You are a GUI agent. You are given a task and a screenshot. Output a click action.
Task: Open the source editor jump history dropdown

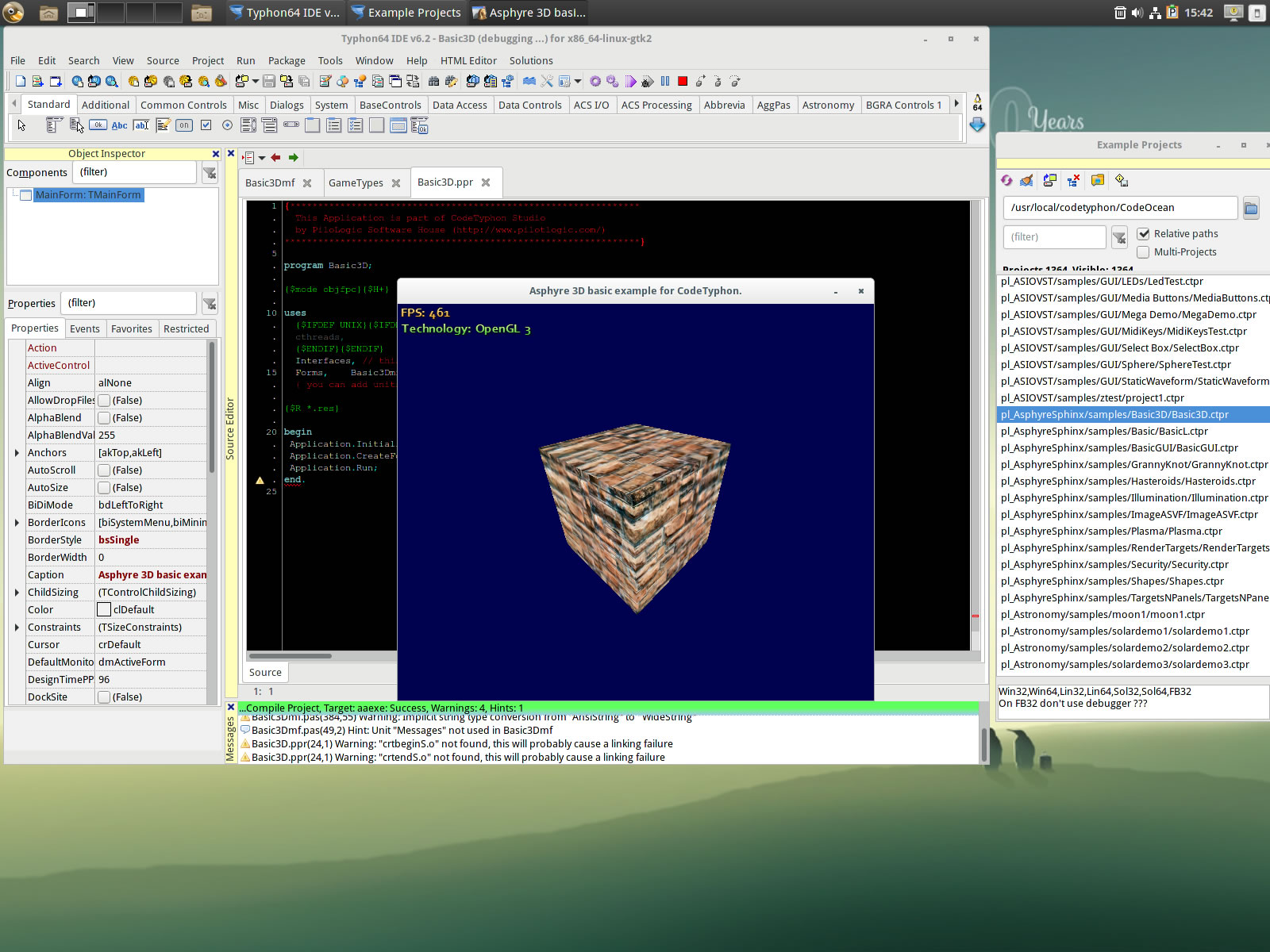point(262,158)
